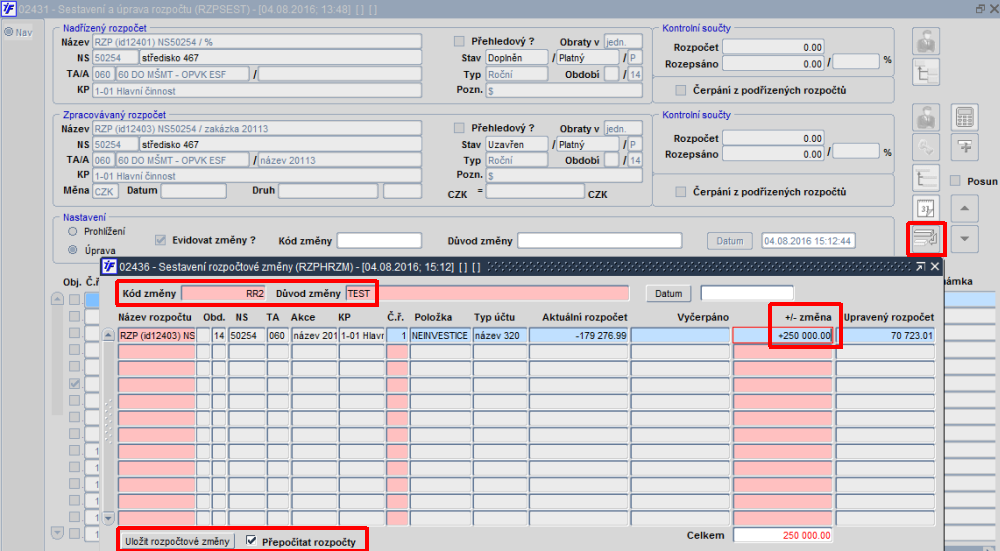Click Datum field in Zpracovávaný rozpočet
This screenshot has height=551, width=1000.
tap(193, 191)
